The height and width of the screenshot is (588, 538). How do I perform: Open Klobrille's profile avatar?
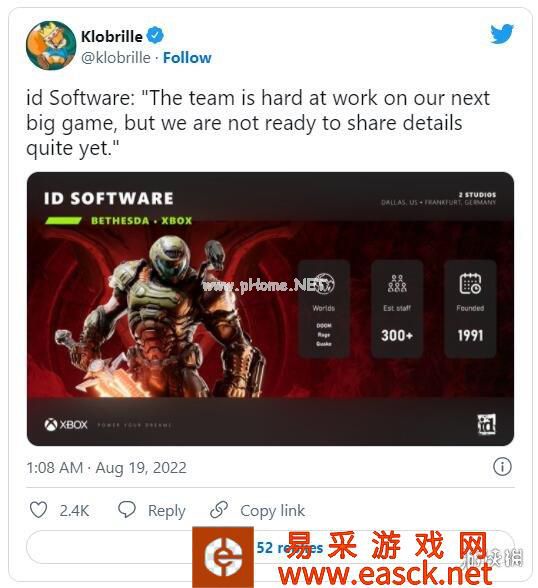(51, 45)
